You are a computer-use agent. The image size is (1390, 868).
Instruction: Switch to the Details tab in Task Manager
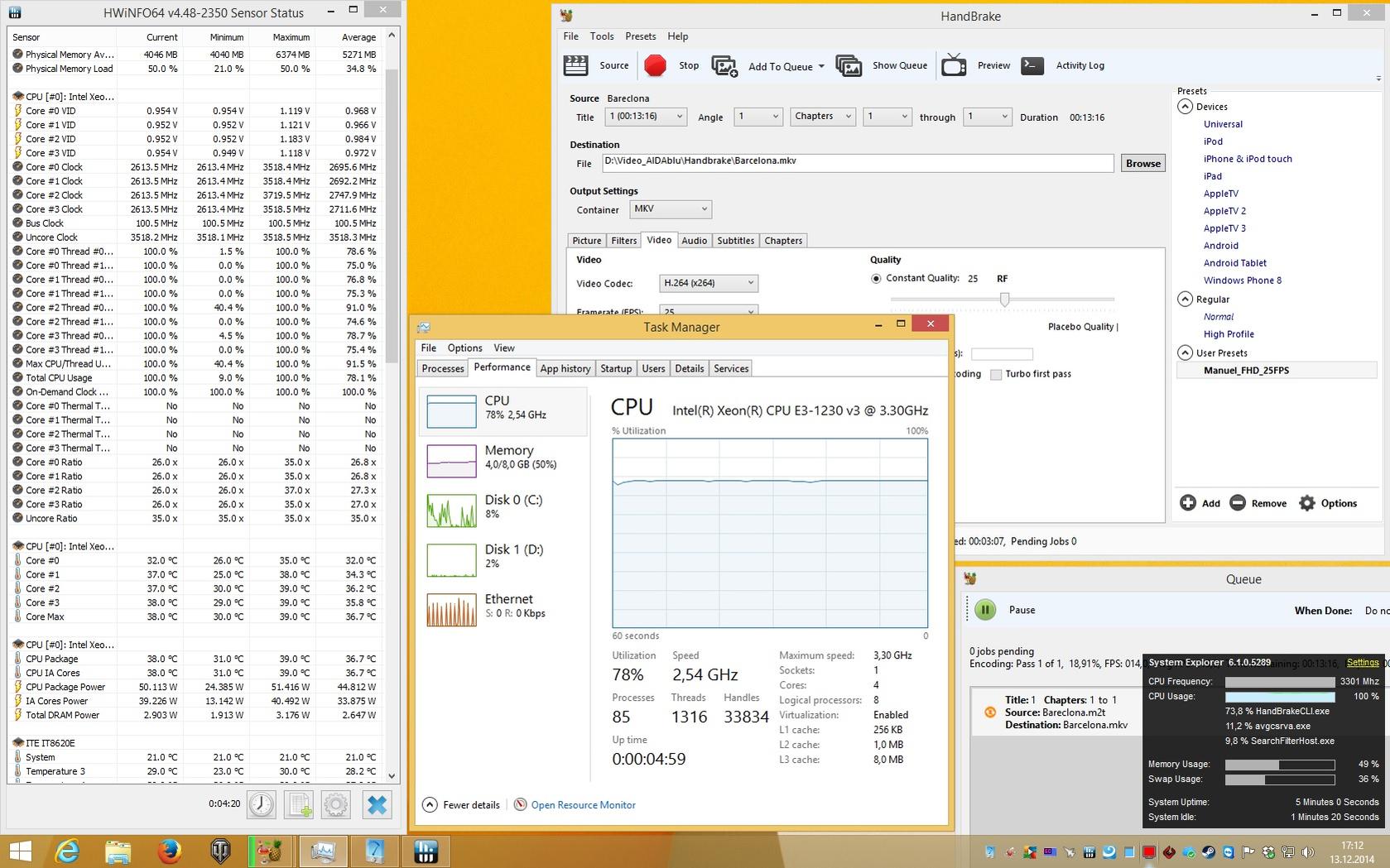click(690, 368)
